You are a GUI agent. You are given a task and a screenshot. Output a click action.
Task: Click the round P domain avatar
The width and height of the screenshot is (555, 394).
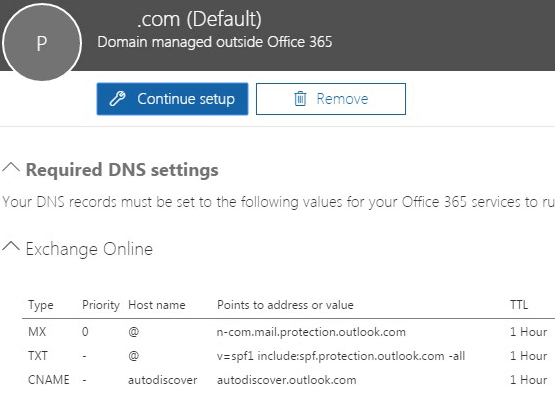42,42
